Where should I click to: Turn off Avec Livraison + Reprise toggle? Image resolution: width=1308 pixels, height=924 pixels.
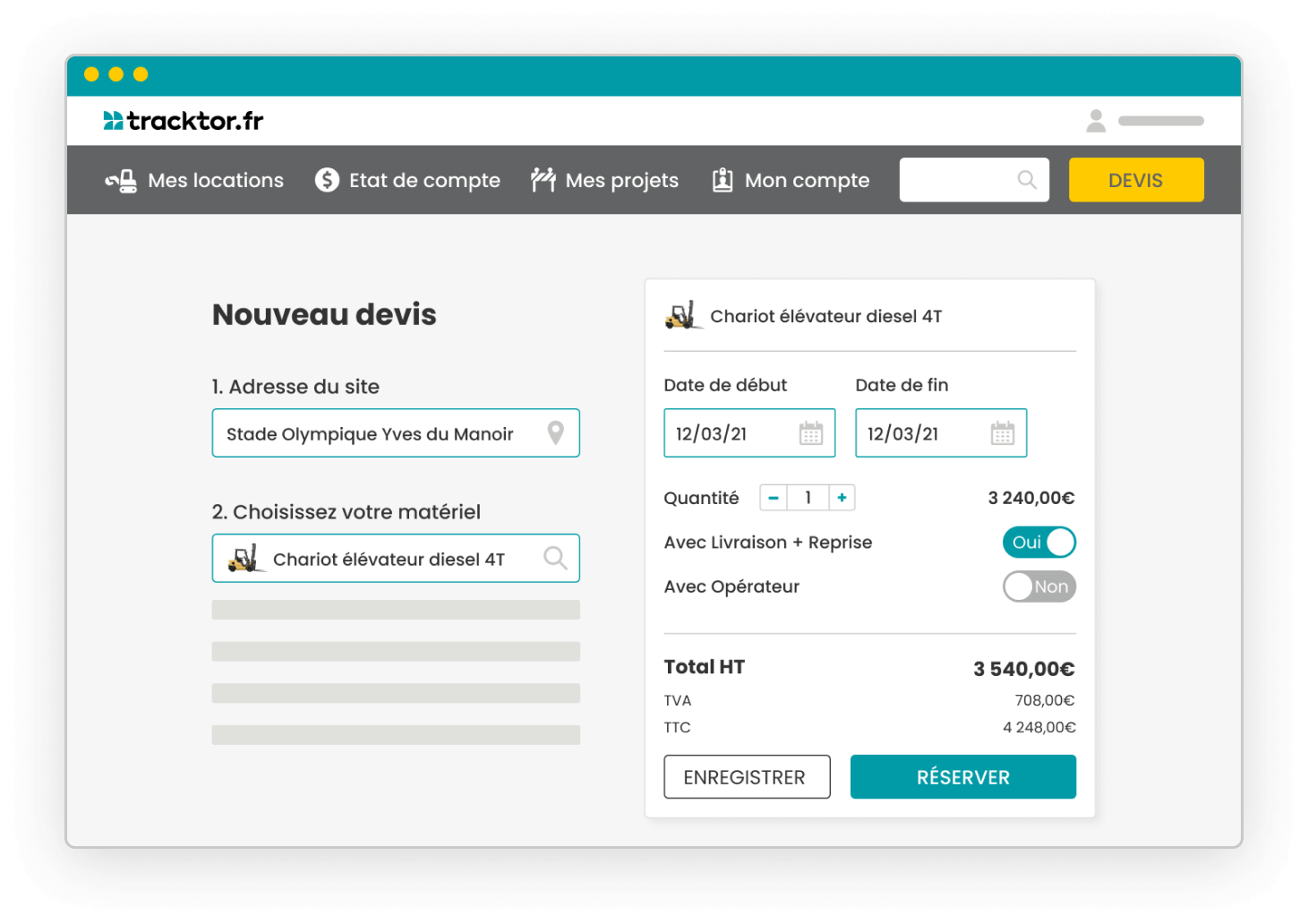[1039, 543]
